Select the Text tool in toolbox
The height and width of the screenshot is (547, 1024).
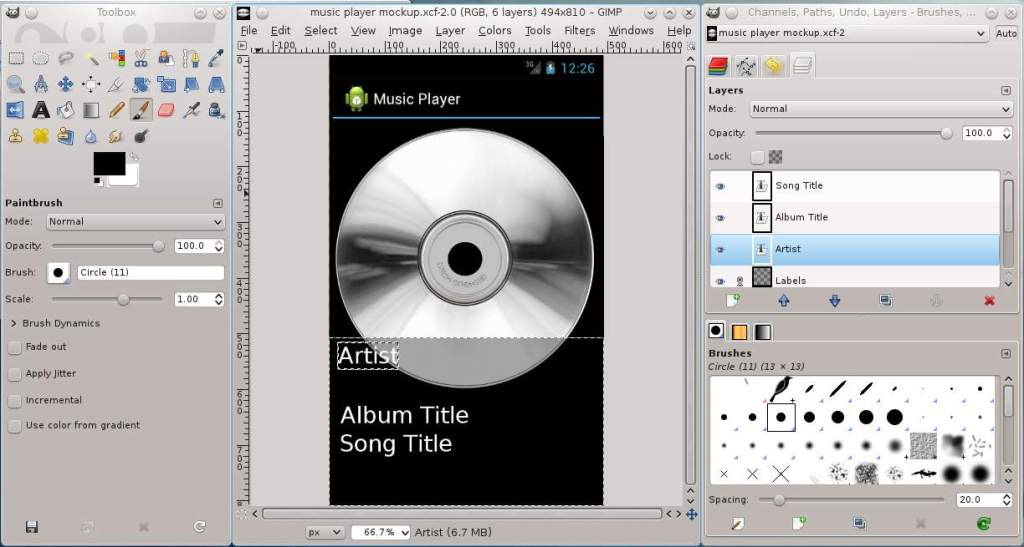point(41,110)
